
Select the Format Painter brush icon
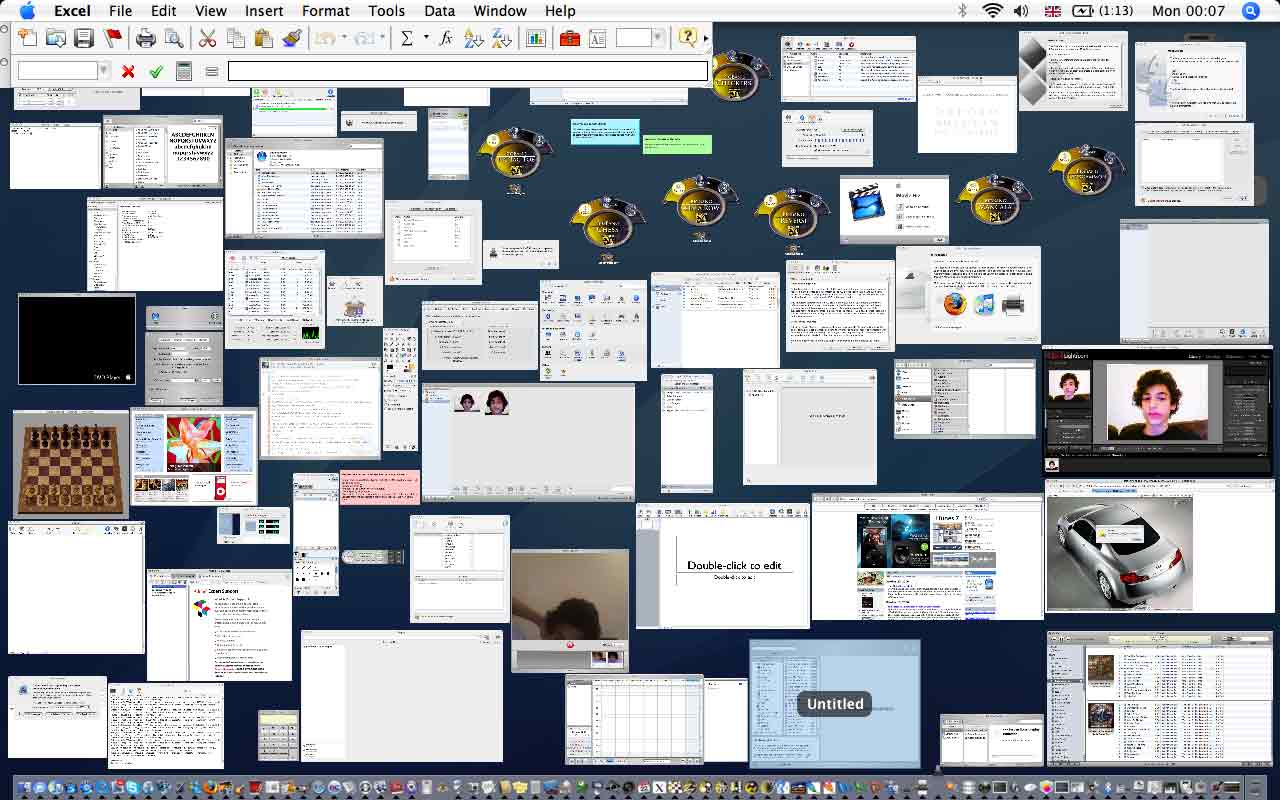292,38
